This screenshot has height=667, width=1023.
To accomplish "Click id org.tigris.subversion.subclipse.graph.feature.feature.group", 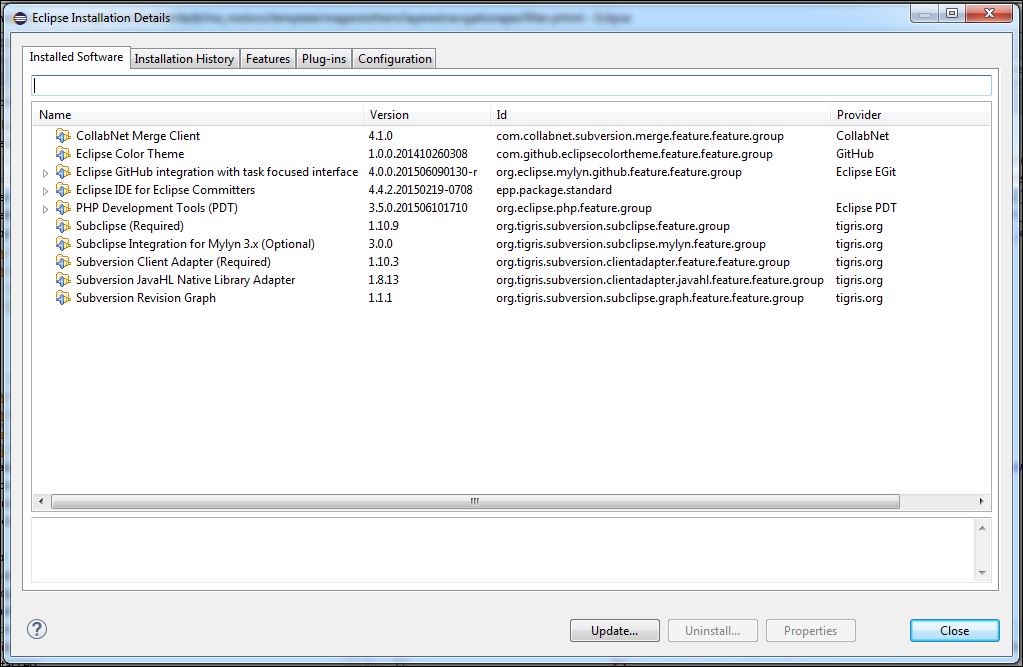I will click(650, 298).
